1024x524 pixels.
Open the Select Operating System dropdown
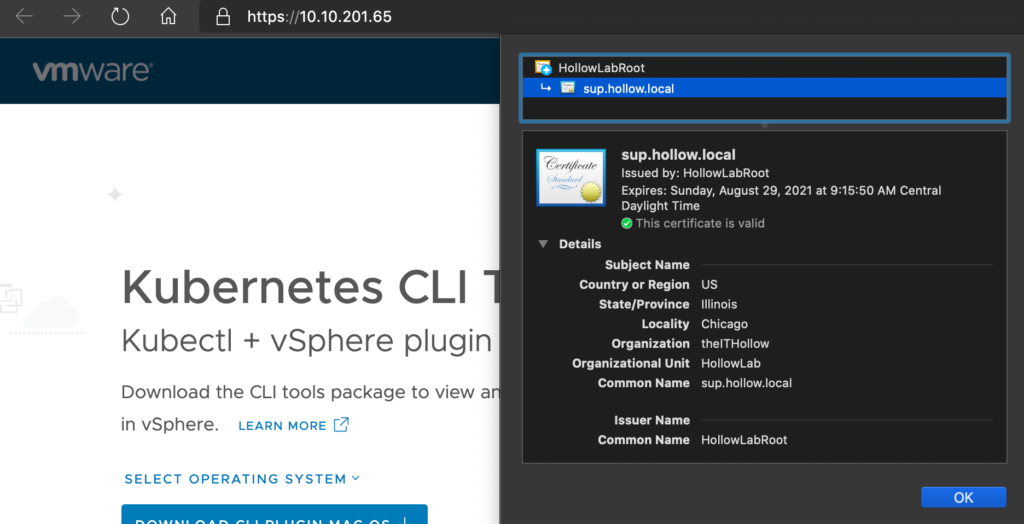(x=241, y=479)
